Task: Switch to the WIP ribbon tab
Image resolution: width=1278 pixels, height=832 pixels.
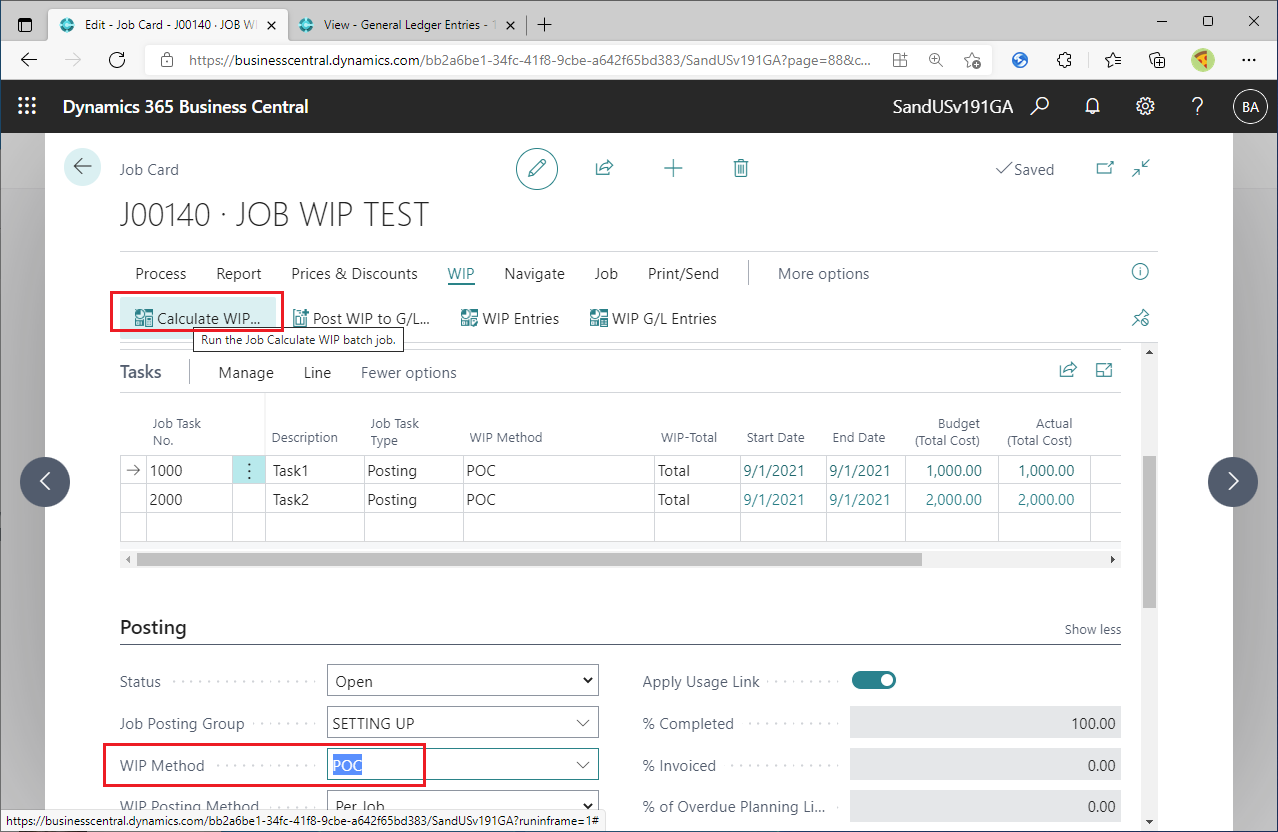Action: click(460, 273)
